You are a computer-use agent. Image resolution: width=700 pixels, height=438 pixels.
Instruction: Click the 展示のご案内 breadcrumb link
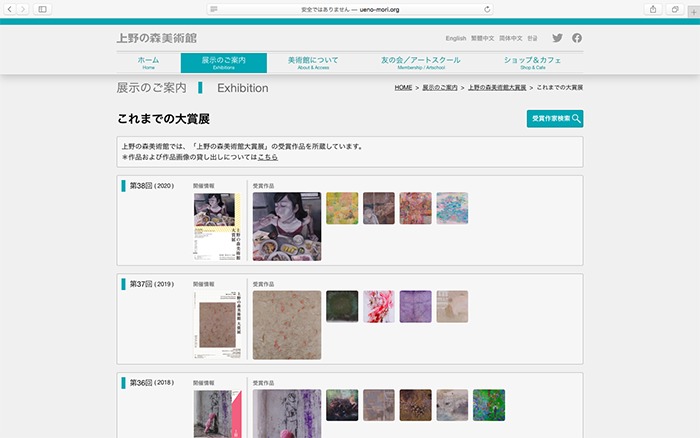point(440,88)
